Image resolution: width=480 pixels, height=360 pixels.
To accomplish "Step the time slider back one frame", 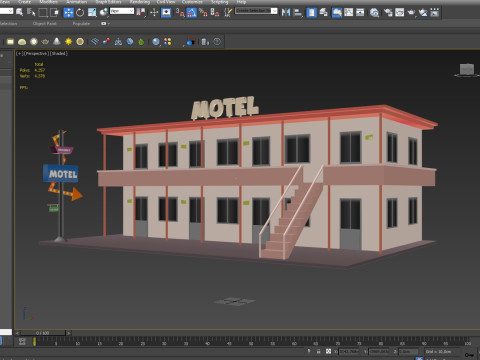I will tap(18, 333).
